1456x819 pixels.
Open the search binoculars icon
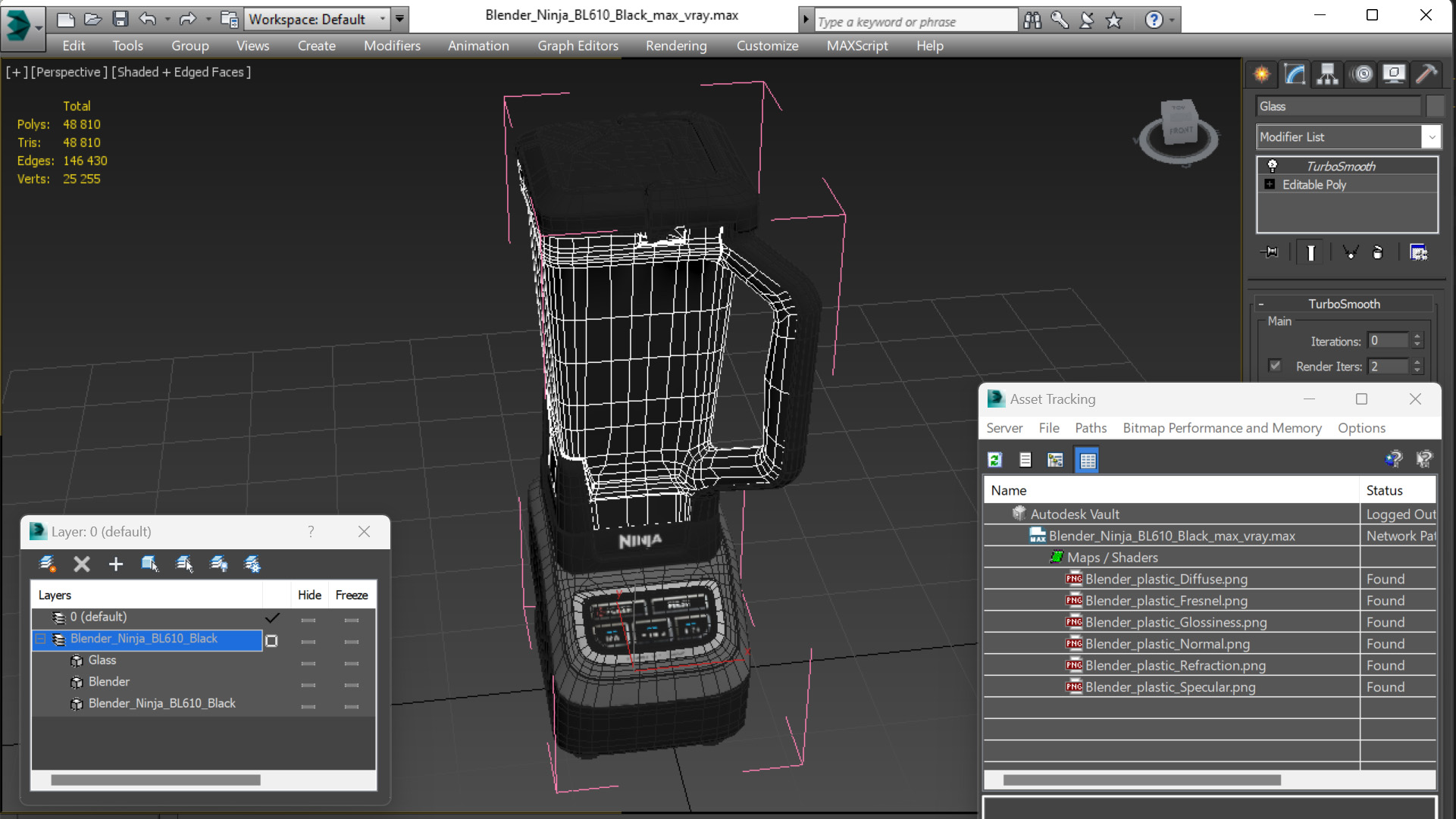[1032, 20]
